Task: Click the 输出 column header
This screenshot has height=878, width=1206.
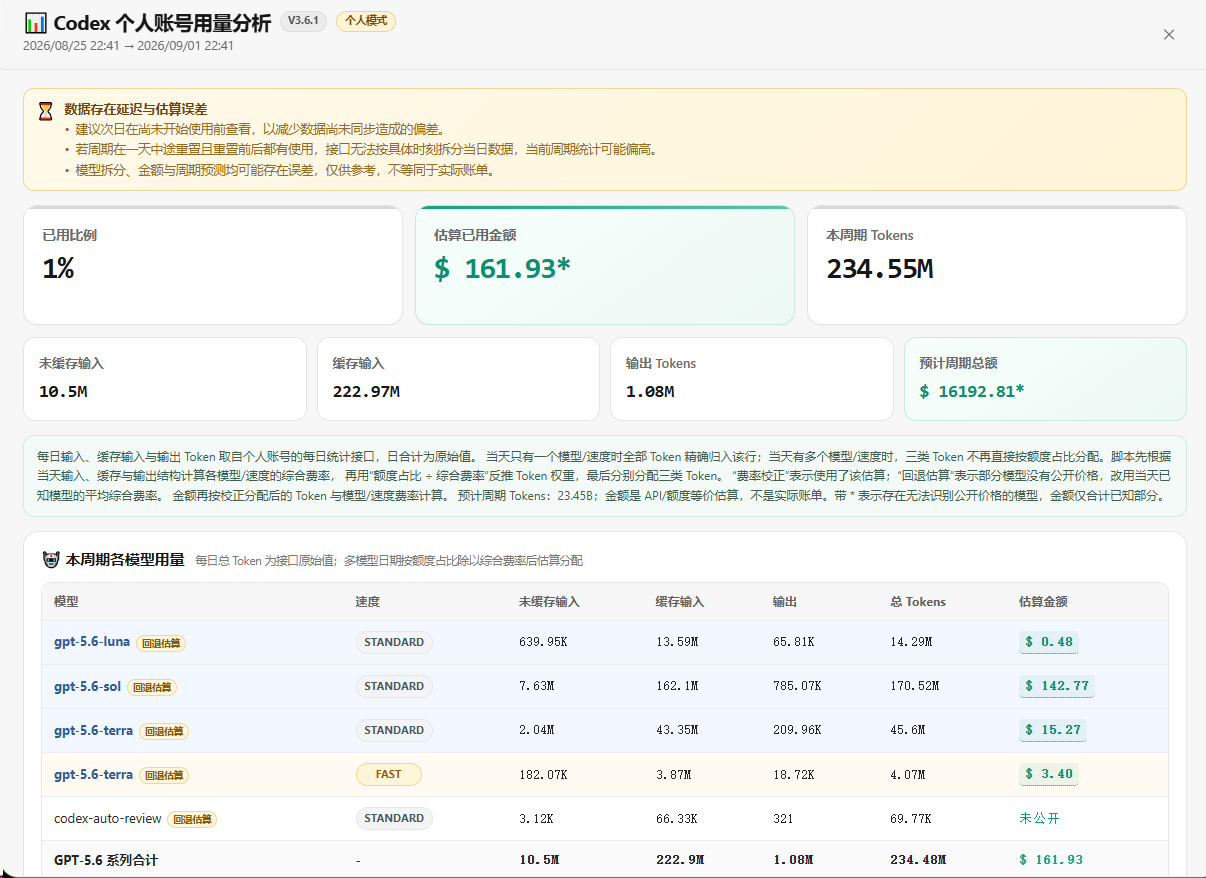Action: click(785, 602)
